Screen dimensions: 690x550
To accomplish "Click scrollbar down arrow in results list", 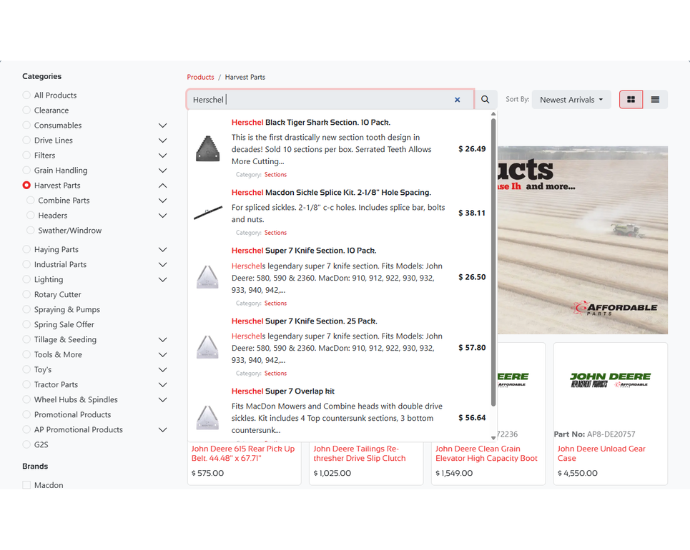I will [x=493, y=438].
